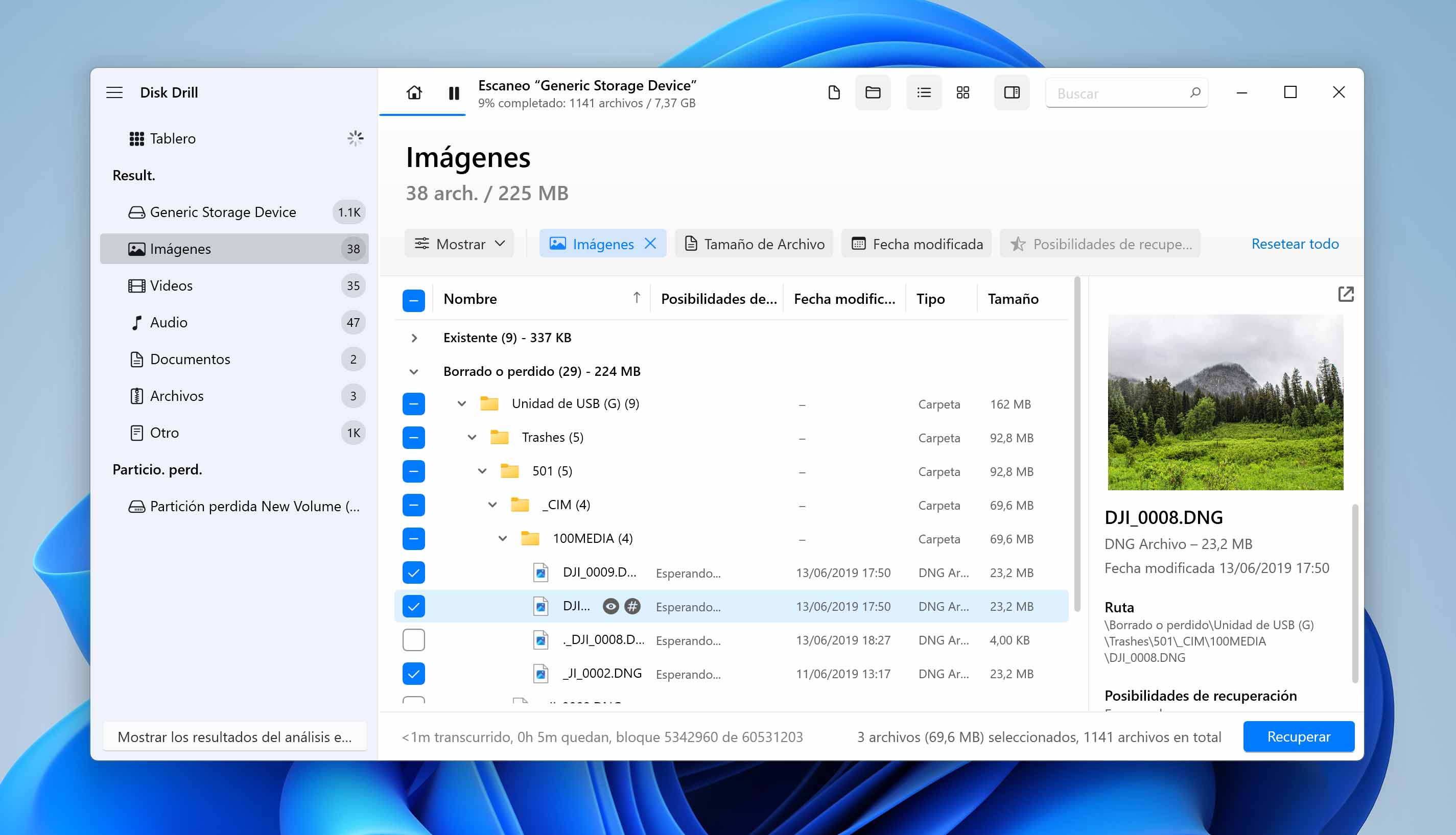
Task: Collapse the 100MEDIA (4) folder
Action: [503, 538]
